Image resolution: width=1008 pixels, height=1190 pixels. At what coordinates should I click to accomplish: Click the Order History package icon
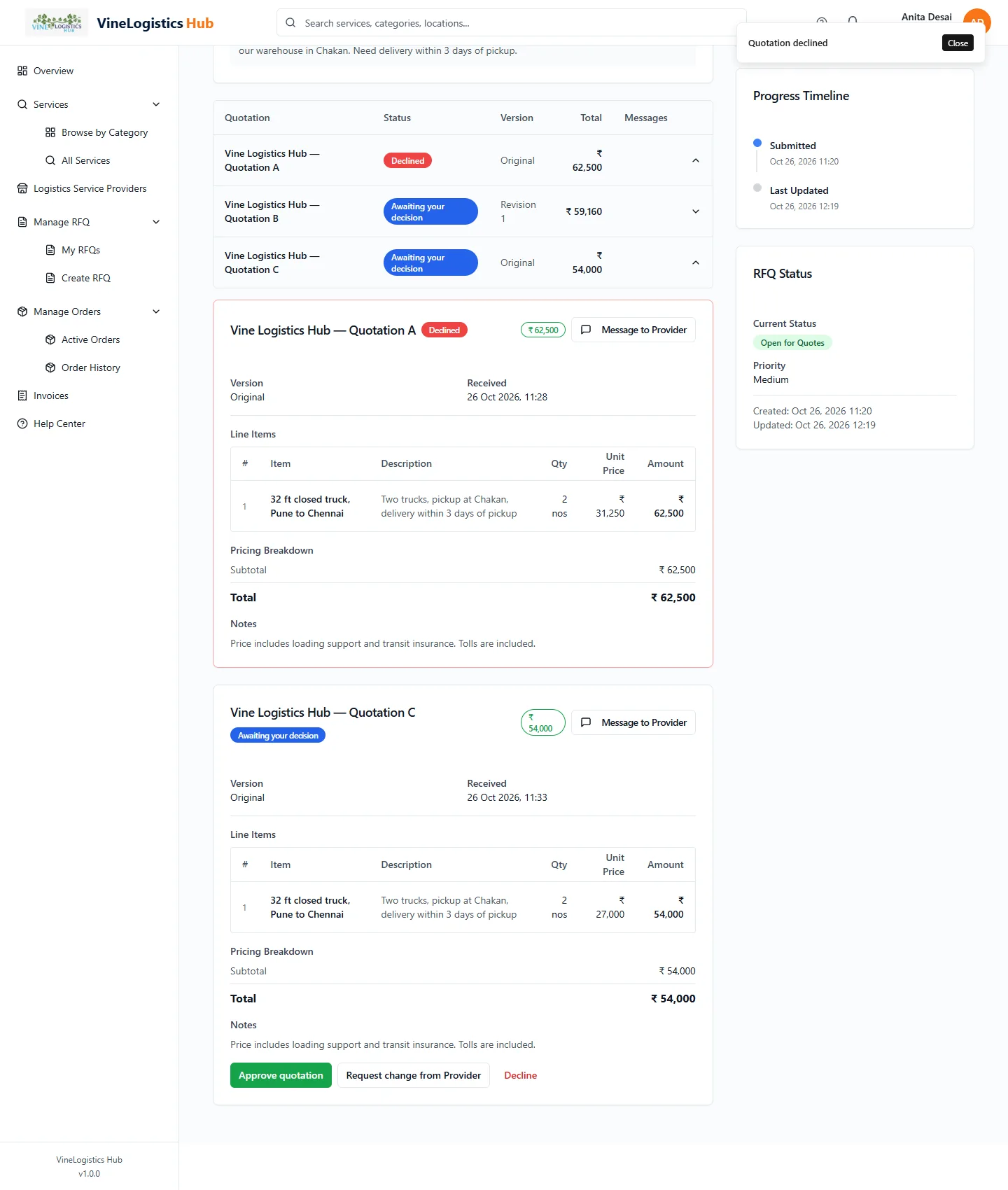[50, 367]
